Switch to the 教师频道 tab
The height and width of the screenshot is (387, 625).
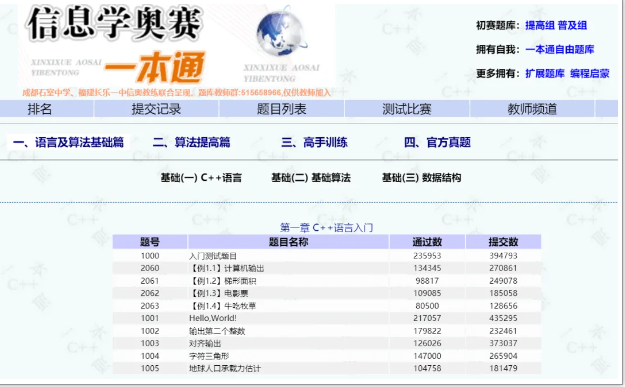click(x=532, y=109)
